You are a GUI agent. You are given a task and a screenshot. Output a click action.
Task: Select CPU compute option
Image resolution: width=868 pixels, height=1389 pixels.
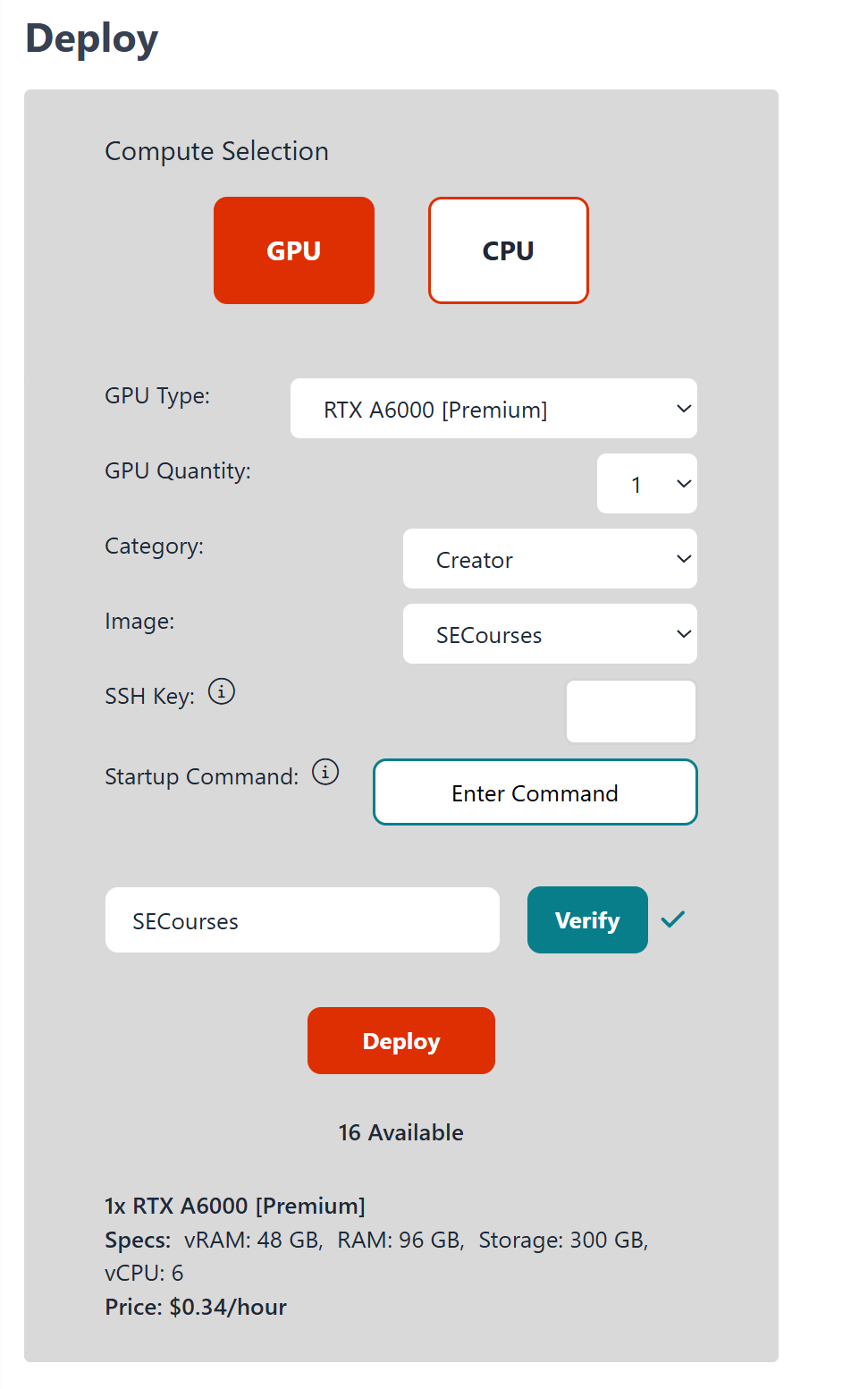509,250
